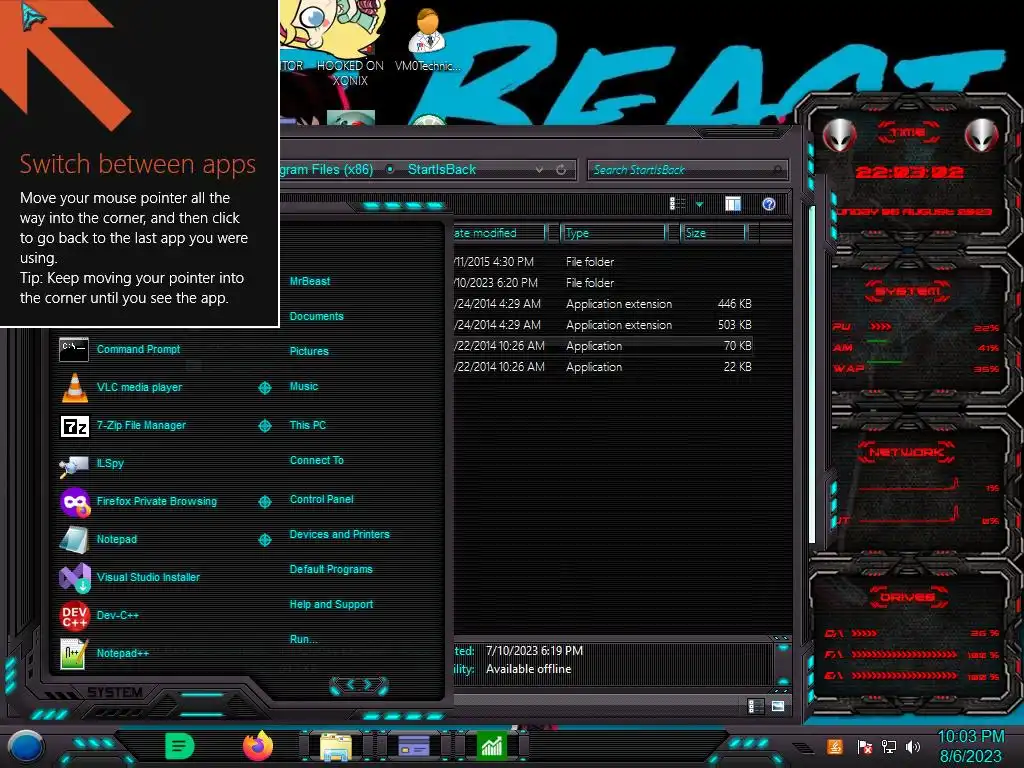Screen dimensions: 1024x768
Task: Switch to File Explorer taskbar icon
Action: coord(336,747)
